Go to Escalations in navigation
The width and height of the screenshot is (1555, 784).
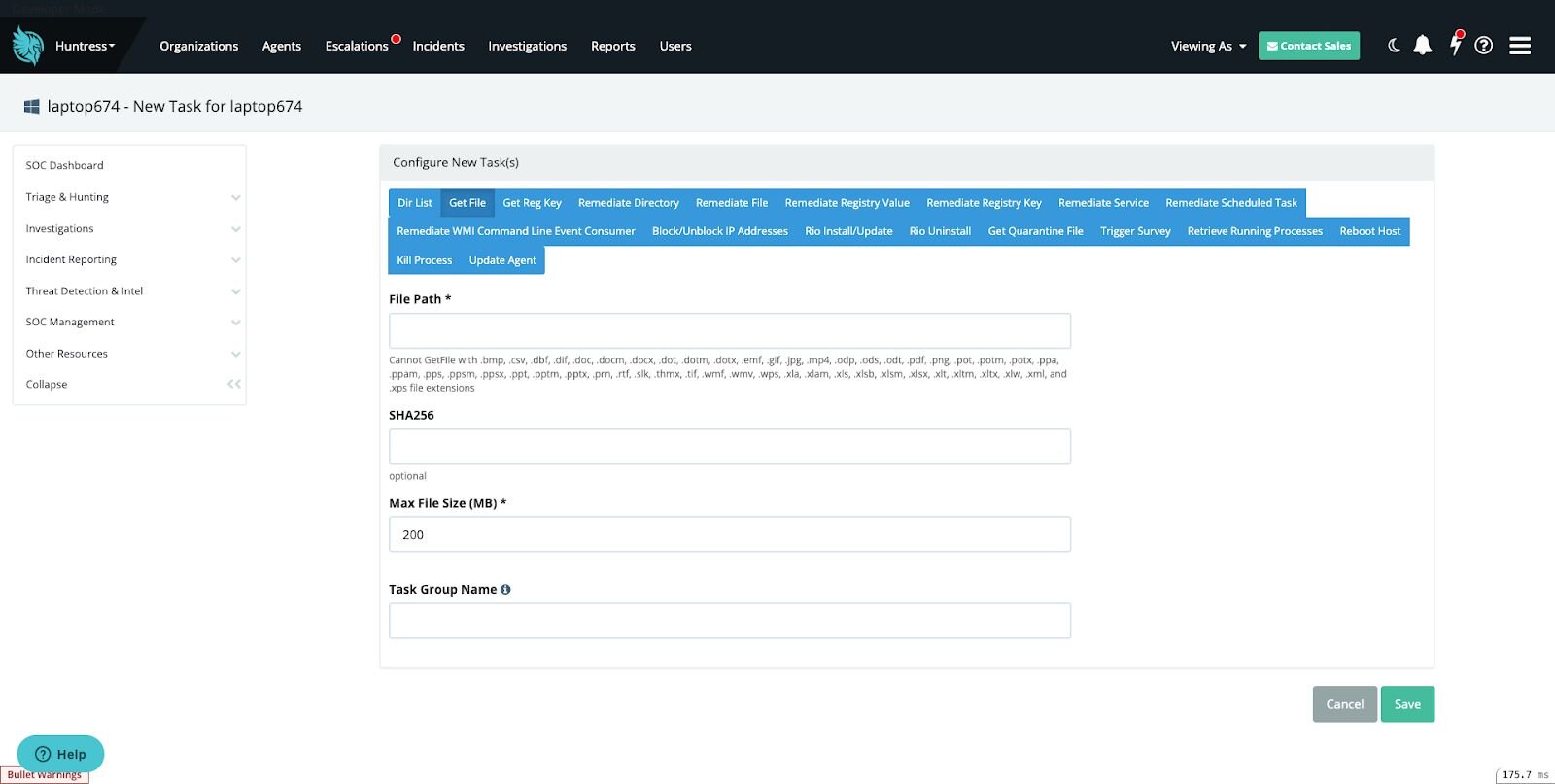(357, 46)
